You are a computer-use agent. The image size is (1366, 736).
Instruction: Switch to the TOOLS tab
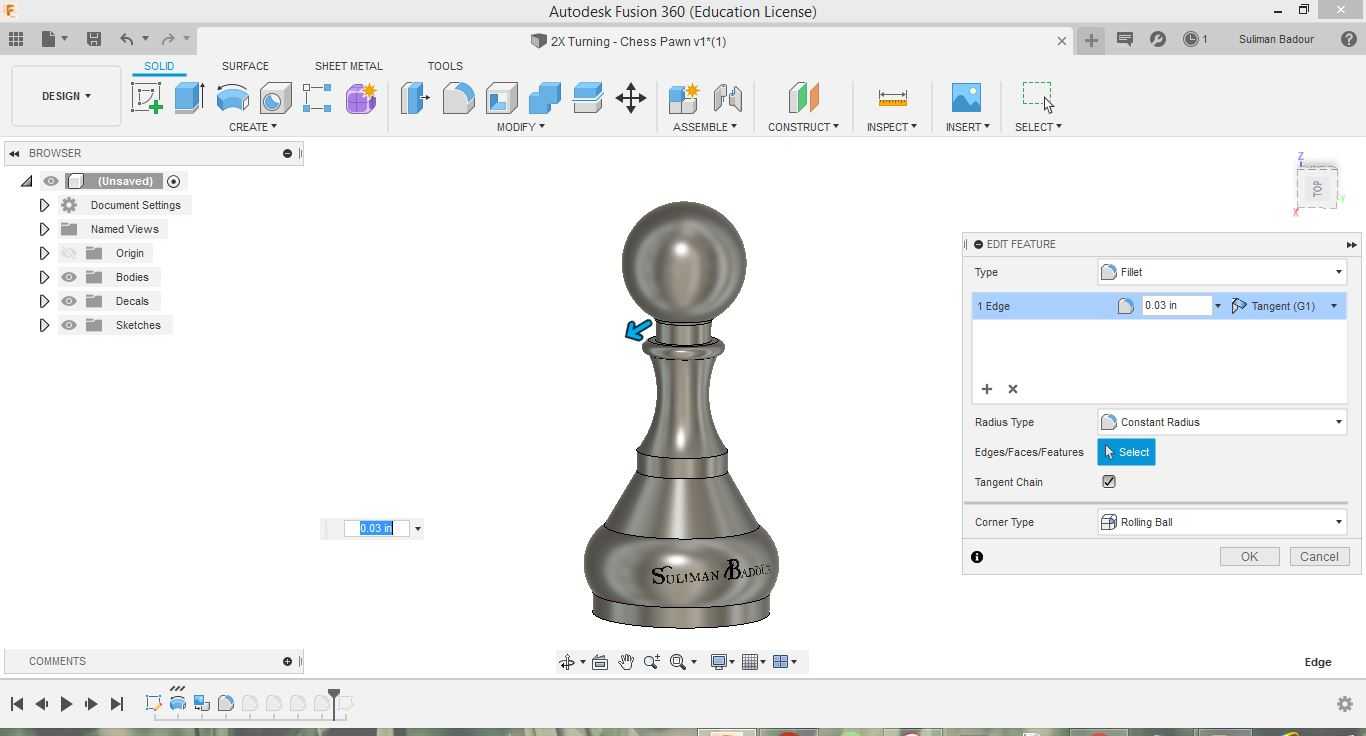coord(445,66)
